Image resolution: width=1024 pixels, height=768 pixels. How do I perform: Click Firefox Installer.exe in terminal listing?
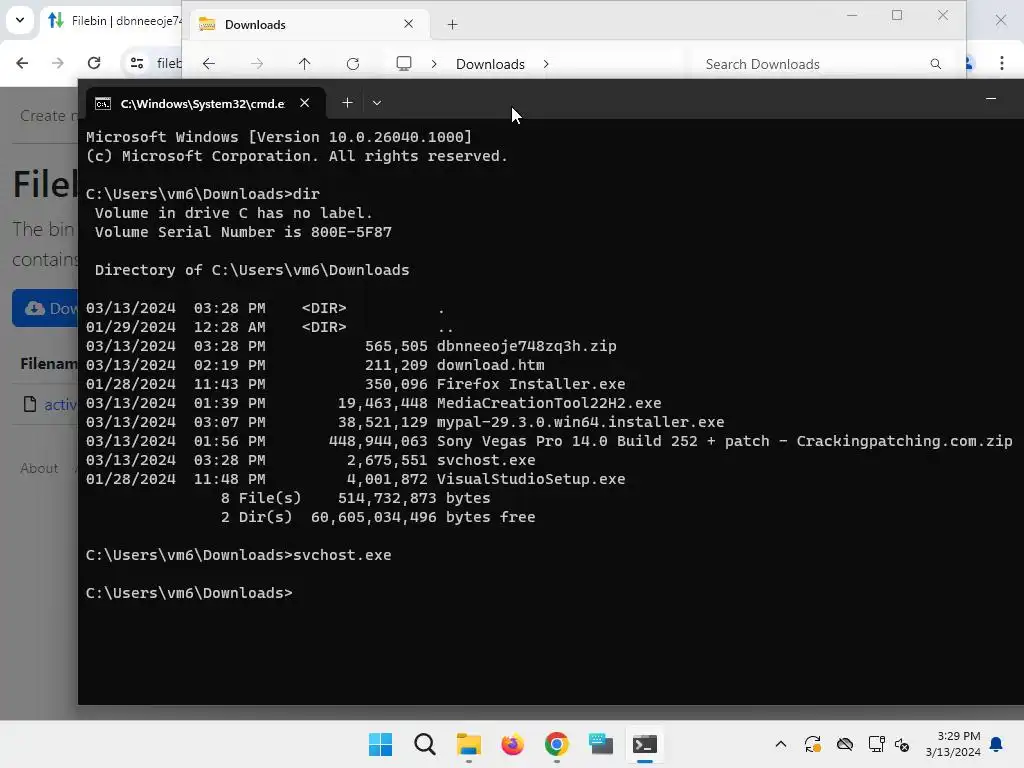[x=531, y=384]
